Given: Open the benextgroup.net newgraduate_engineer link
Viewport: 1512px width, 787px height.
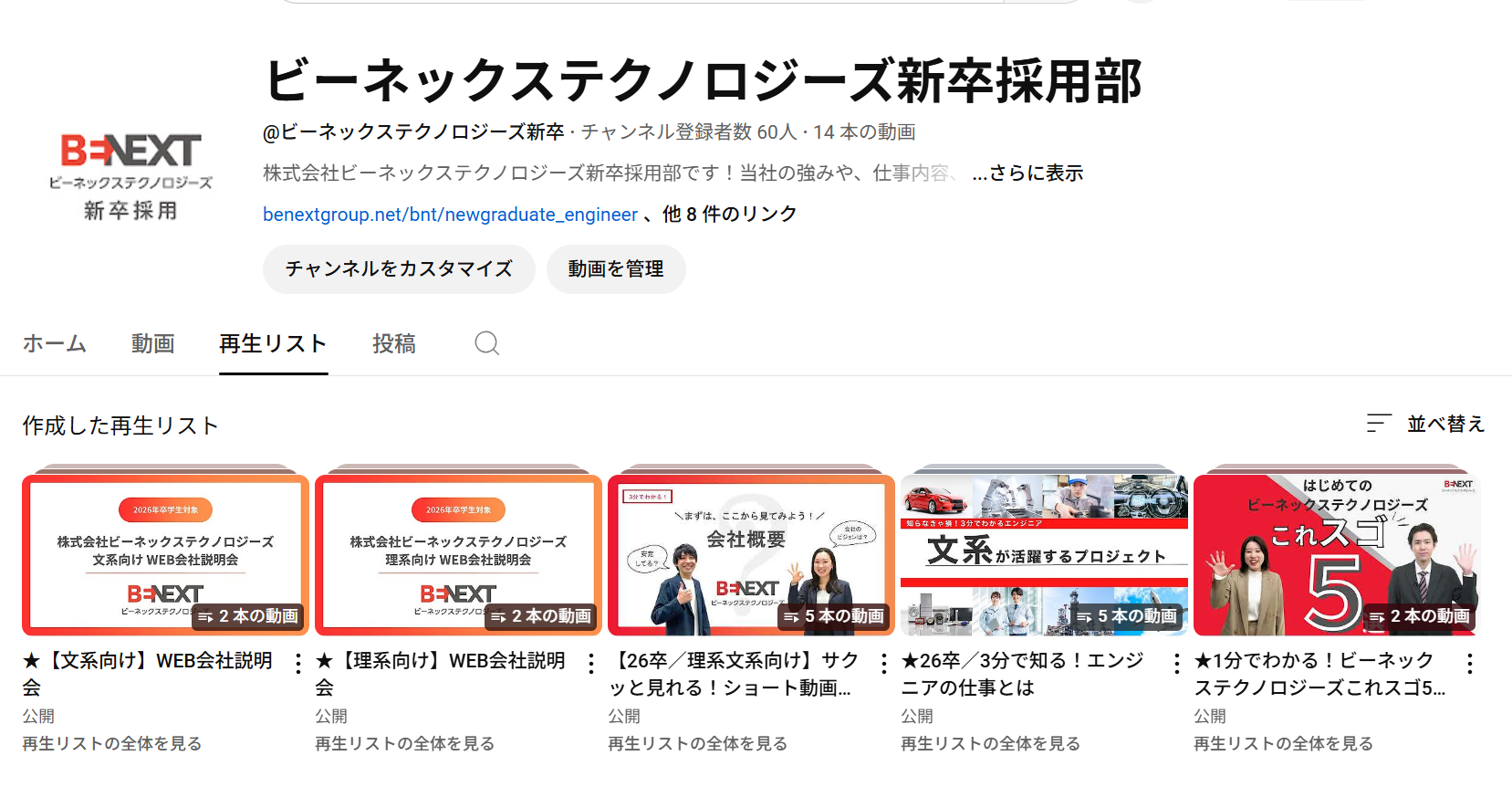Looking at the screenshot, I should pos(450,215).
